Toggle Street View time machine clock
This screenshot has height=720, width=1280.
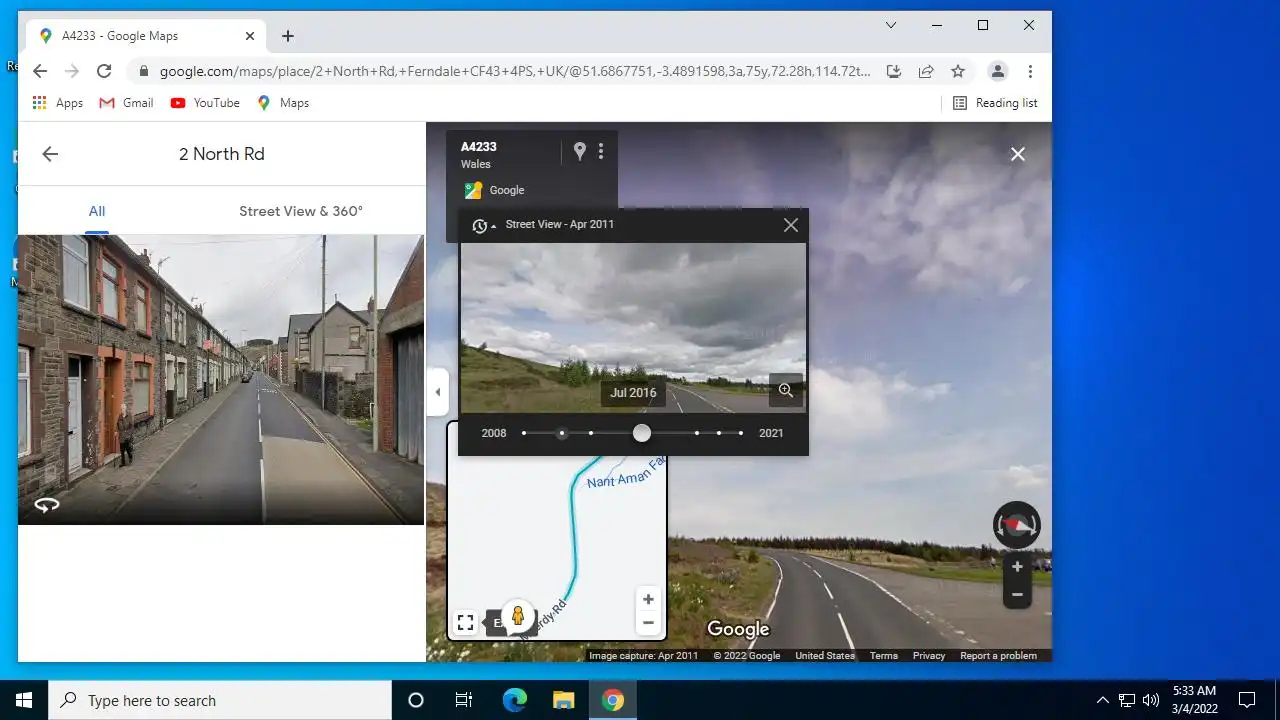(484, 226)
